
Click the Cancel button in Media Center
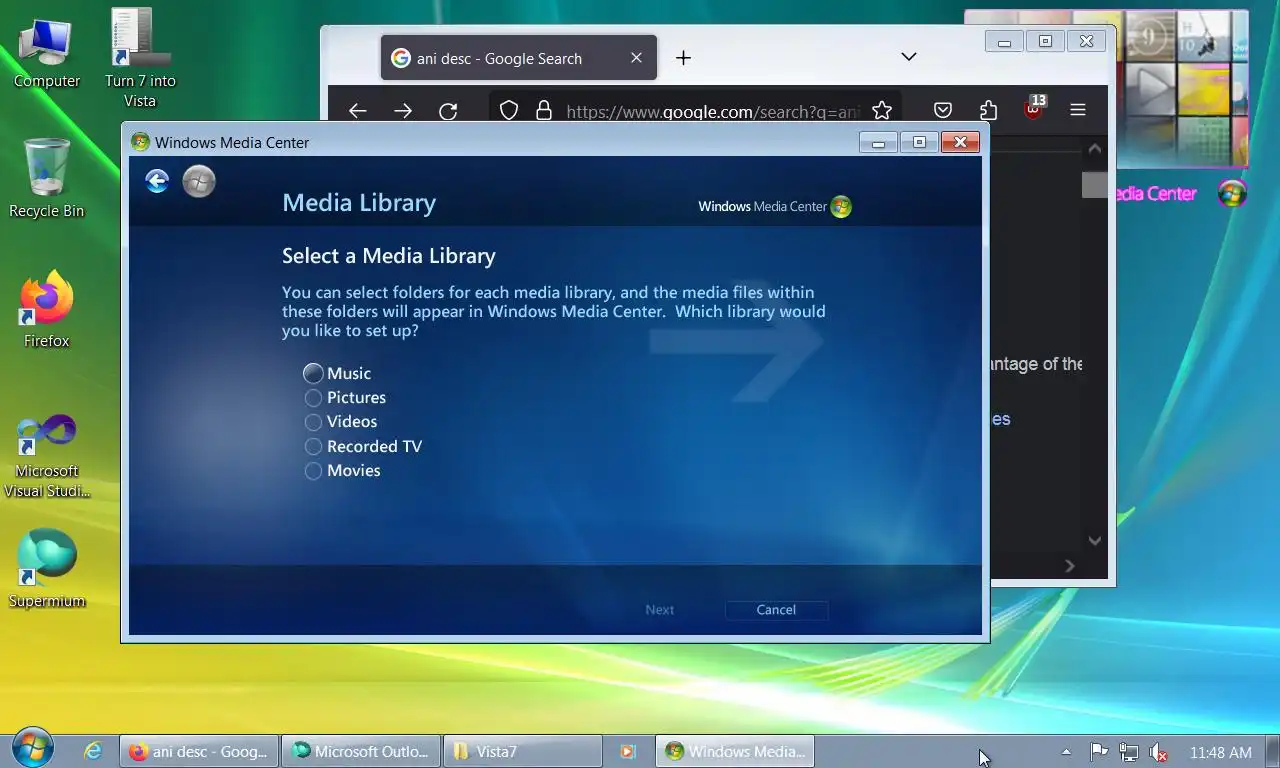point(776,610)
